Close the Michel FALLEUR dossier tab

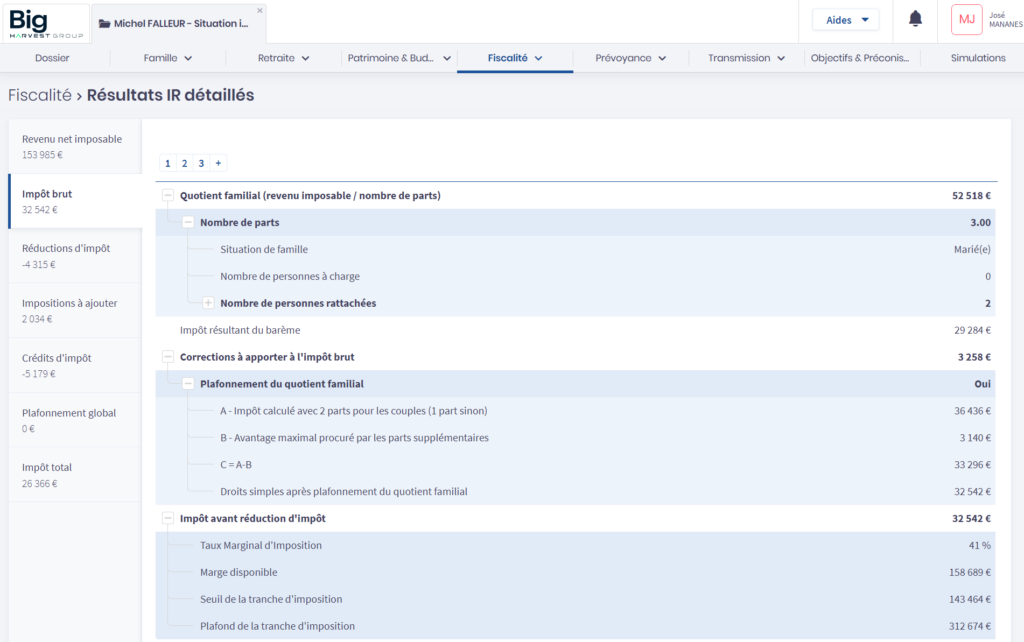click(x=260, y=11)
